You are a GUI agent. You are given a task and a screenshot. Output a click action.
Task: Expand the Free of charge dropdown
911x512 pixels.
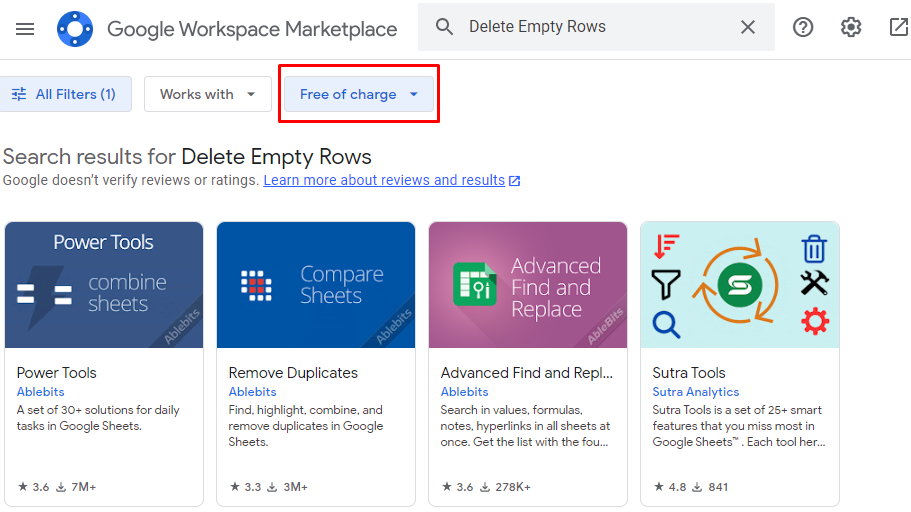click(358, 94)
